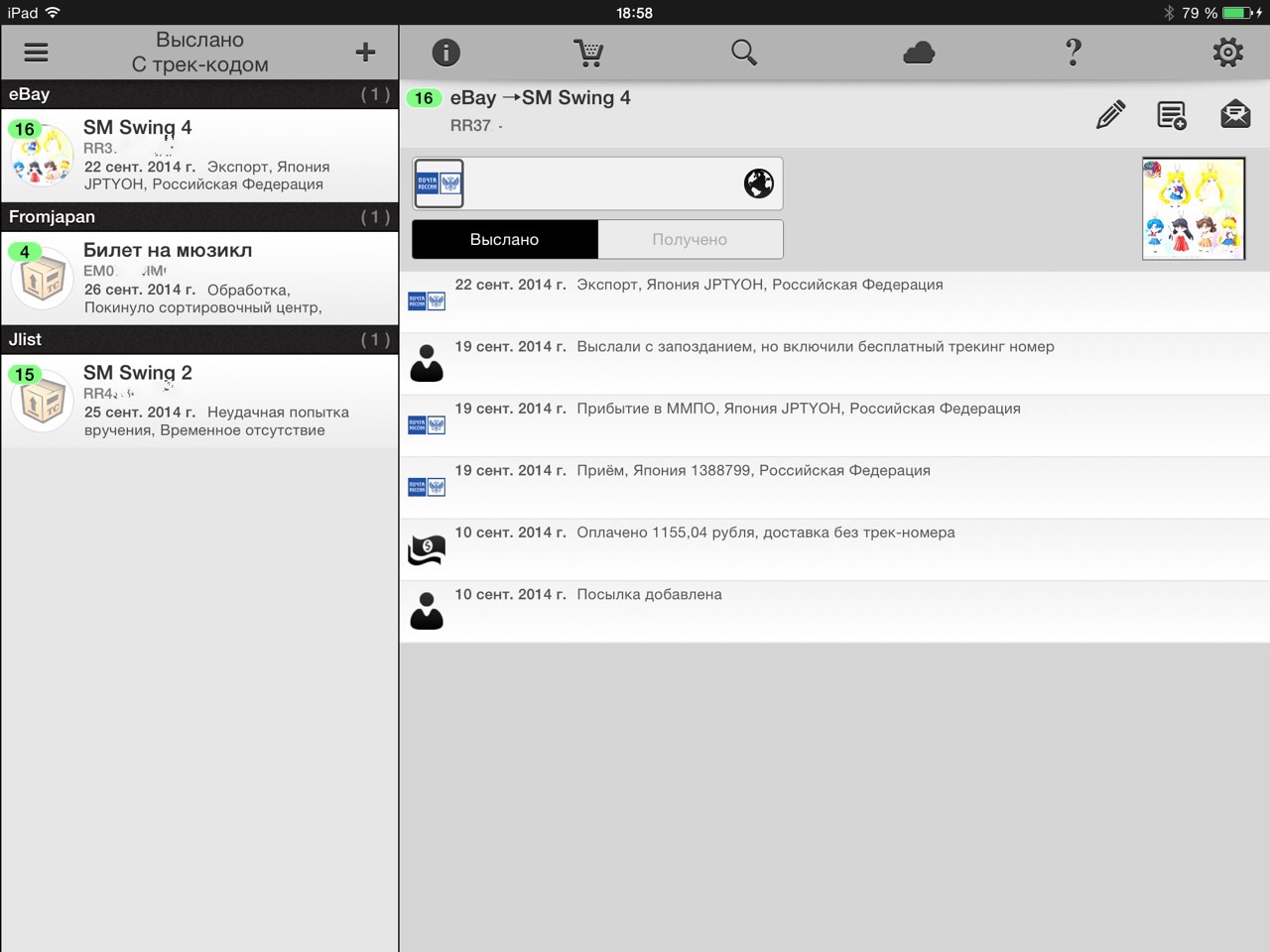Switch status to Выслано
Viewport: 1270px width, 952px height.
point(504,239)
